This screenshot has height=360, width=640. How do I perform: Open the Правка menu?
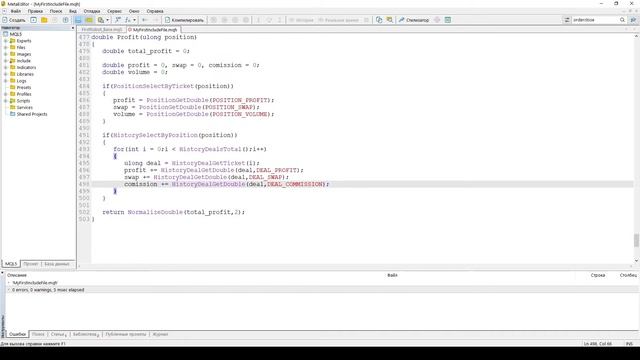pyautogui.click(x=35, y=11)
